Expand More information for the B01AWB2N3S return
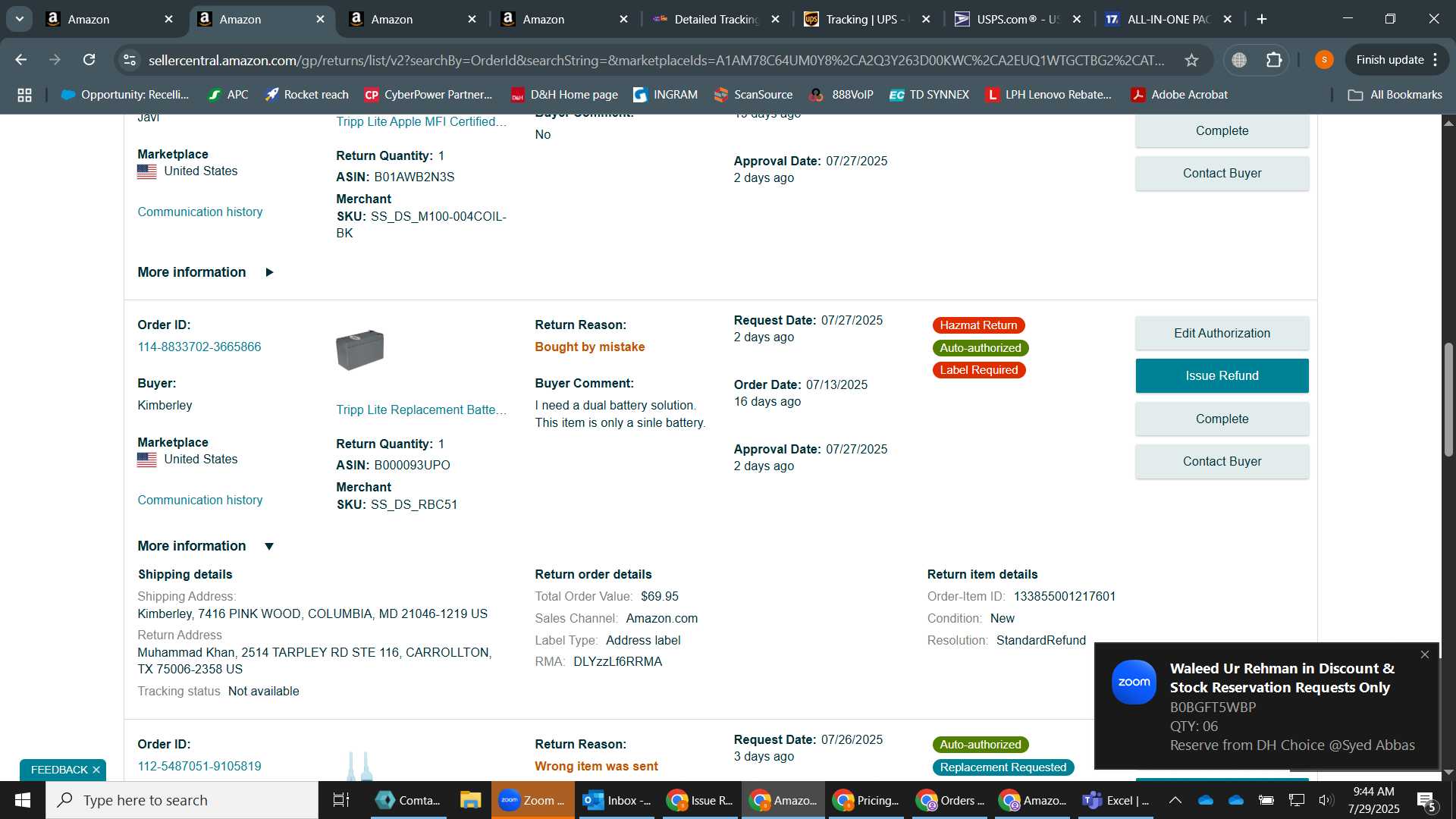Viewport: 1456px width, 819px height. tap(206, 272)
